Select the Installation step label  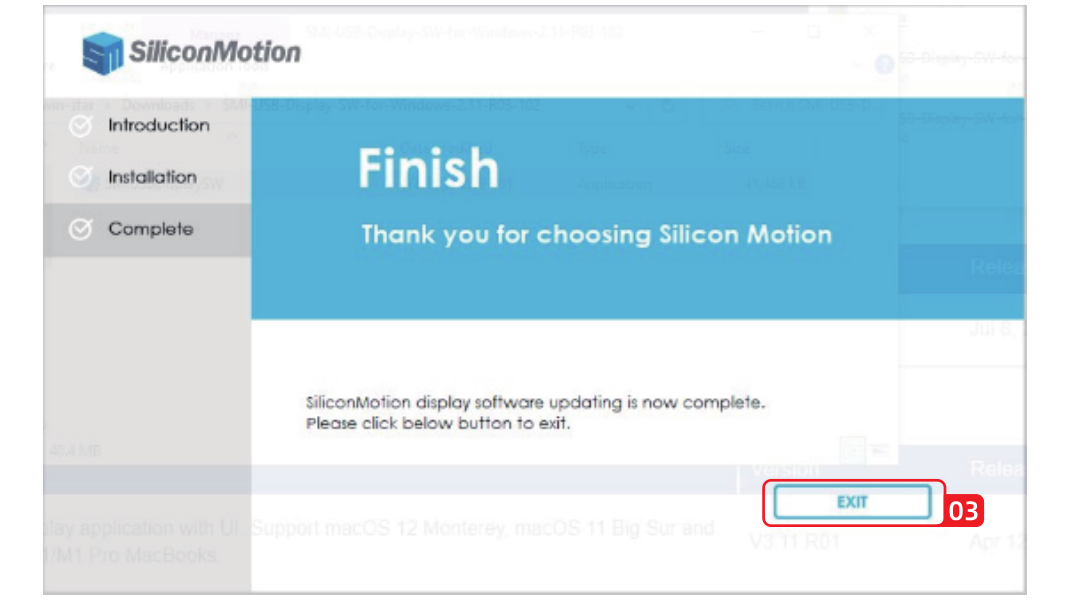(152, 177)
